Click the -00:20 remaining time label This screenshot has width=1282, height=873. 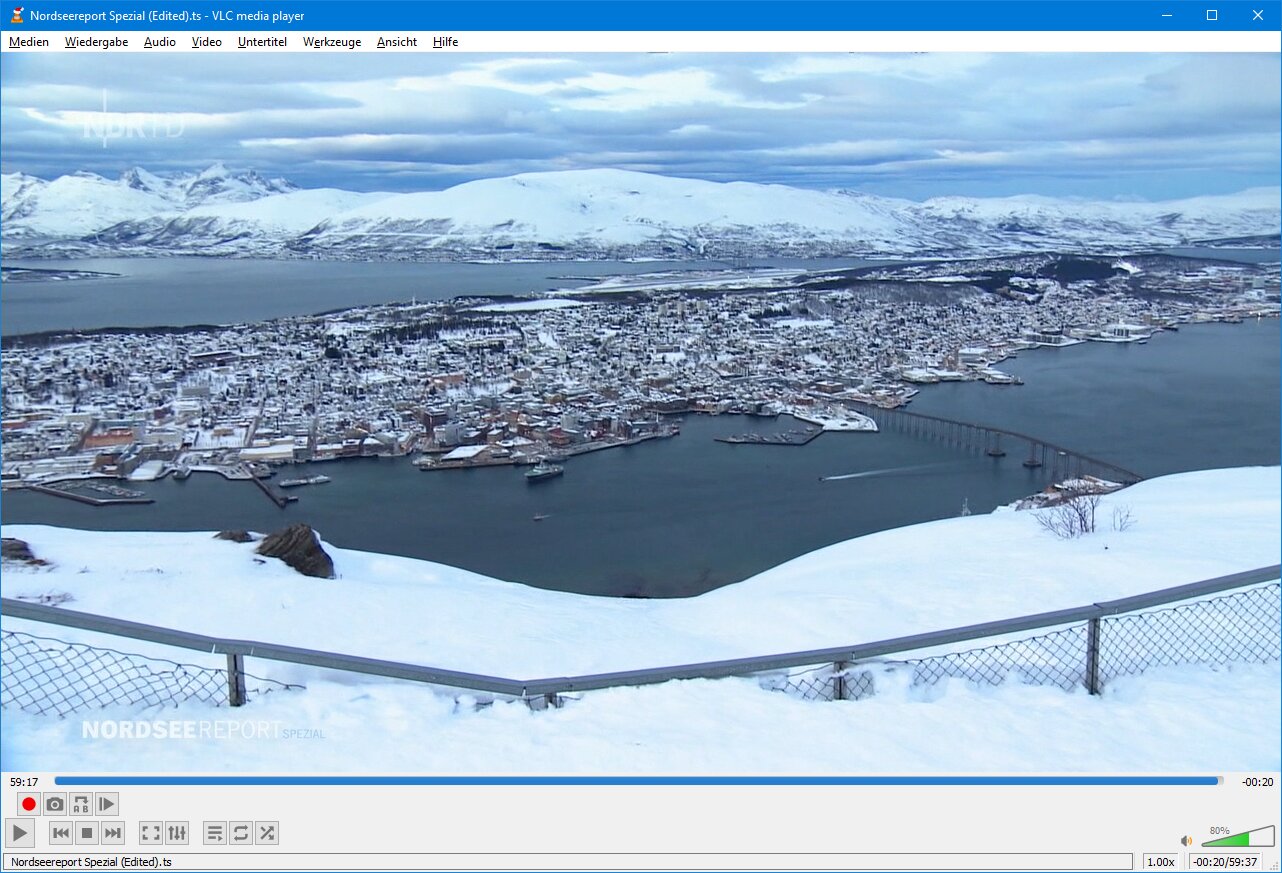click(1257, 782)
